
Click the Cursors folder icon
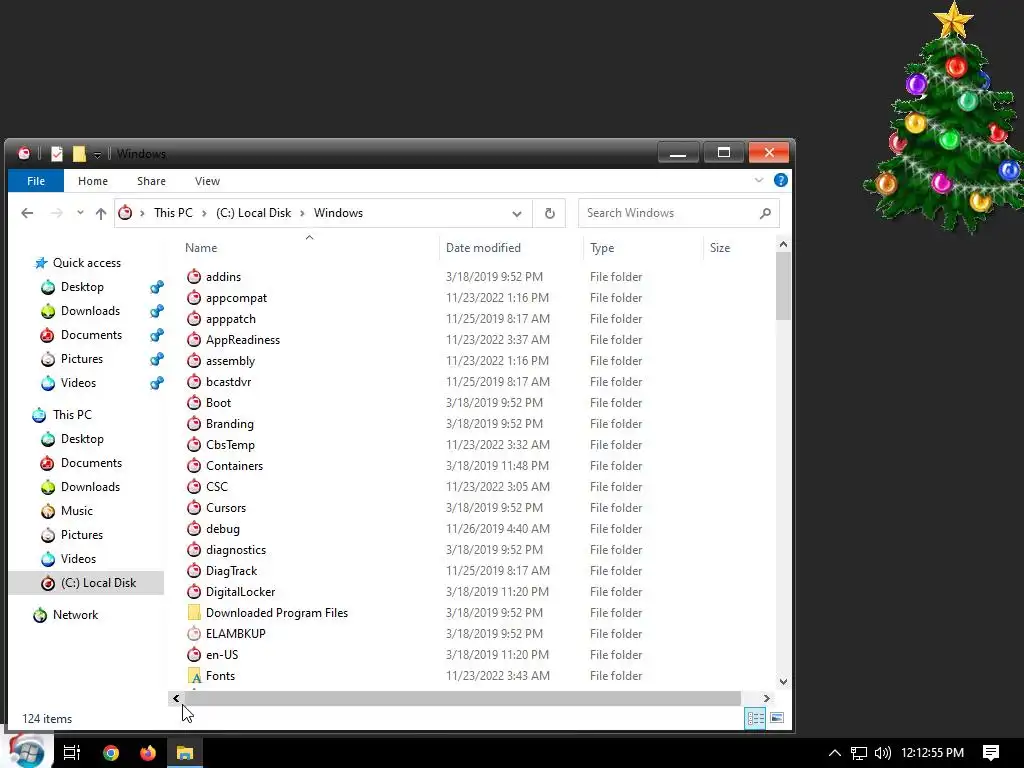click(x=194, y=507)
